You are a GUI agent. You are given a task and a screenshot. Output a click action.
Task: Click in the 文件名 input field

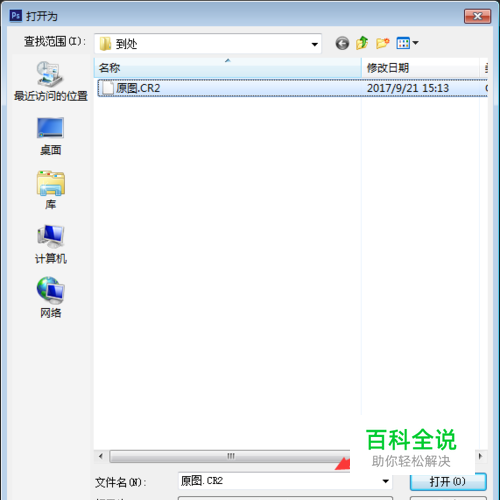(x=279, y=481)
